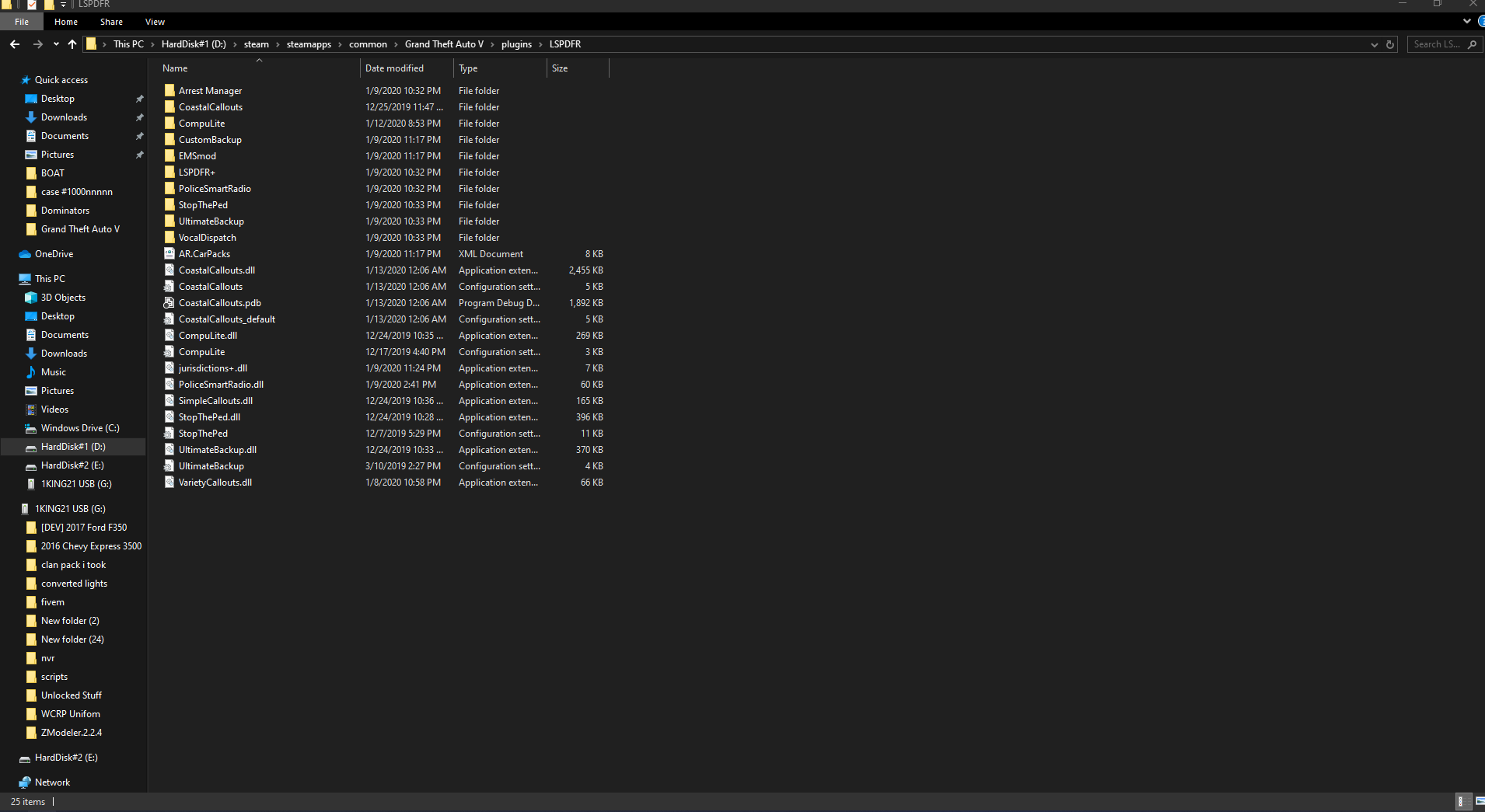Open [DEV] 2017 Ford F350 folder
This screenshot has width=1485, height=812.
[84, 528]
